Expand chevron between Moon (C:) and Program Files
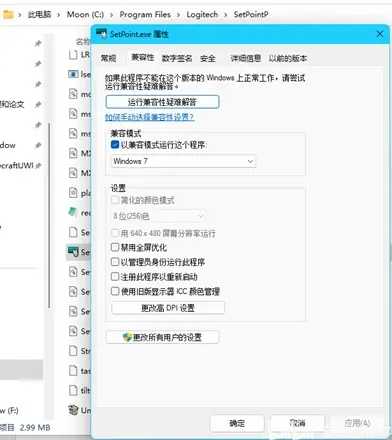 111,15
